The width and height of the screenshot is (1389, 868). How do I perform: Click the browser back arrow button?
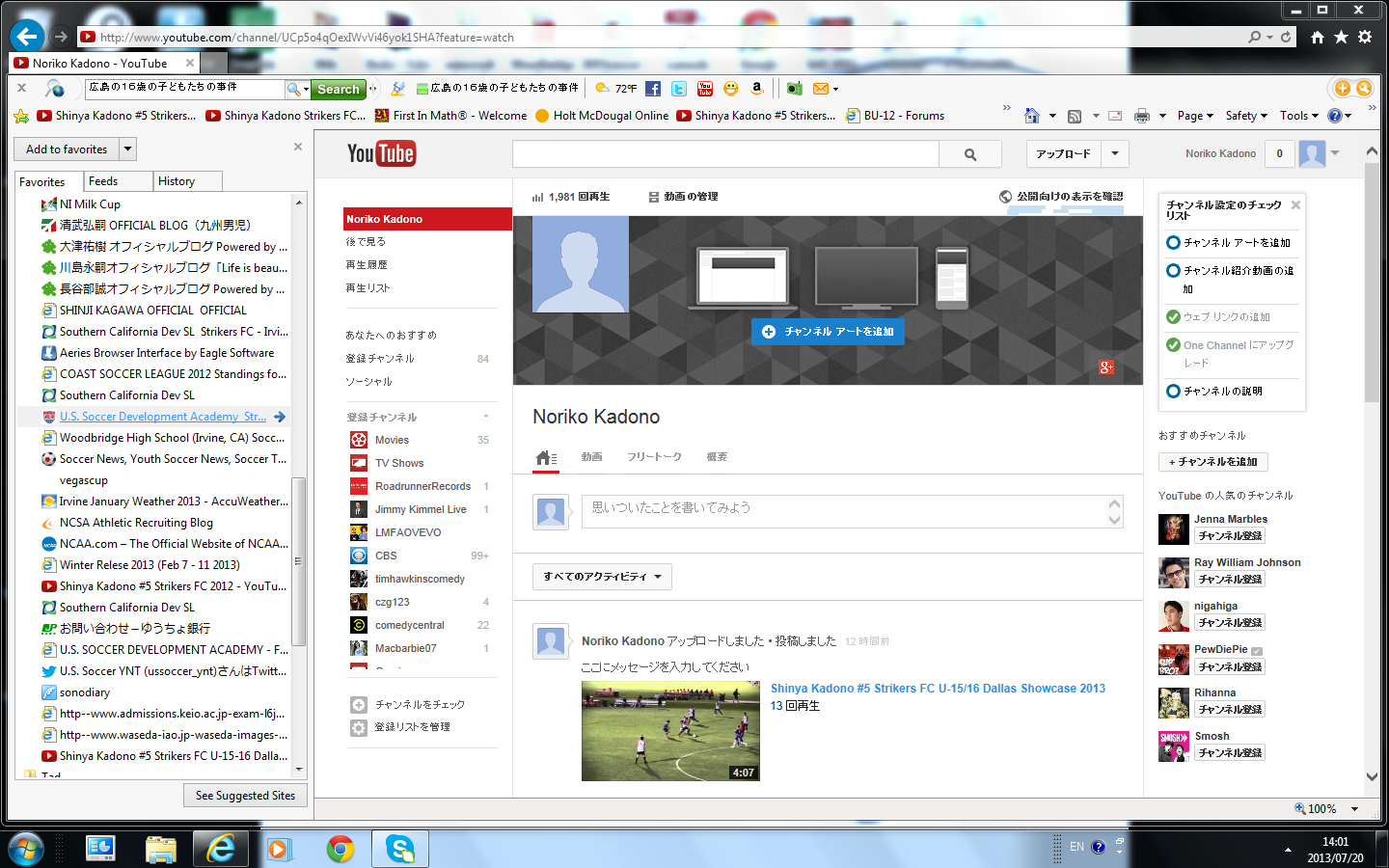pos(27,37)
